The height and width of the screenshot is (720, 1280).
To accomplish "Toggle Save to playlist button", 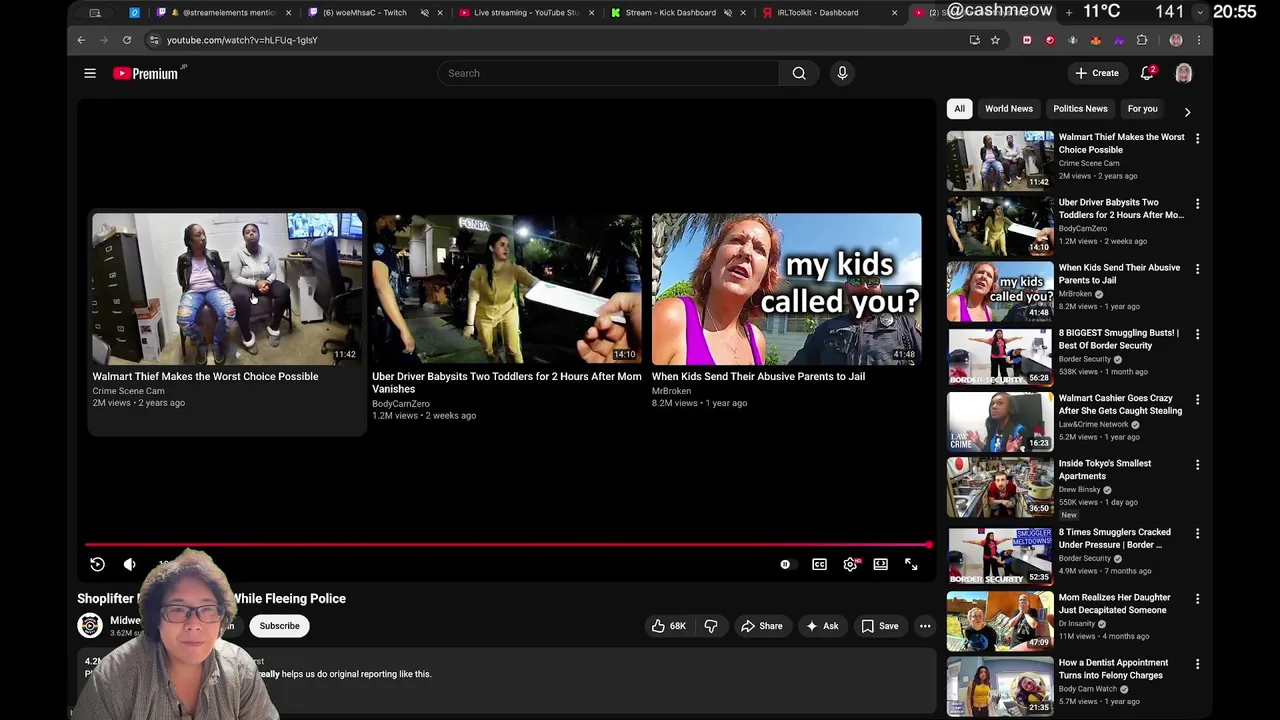I will point(880,626).
